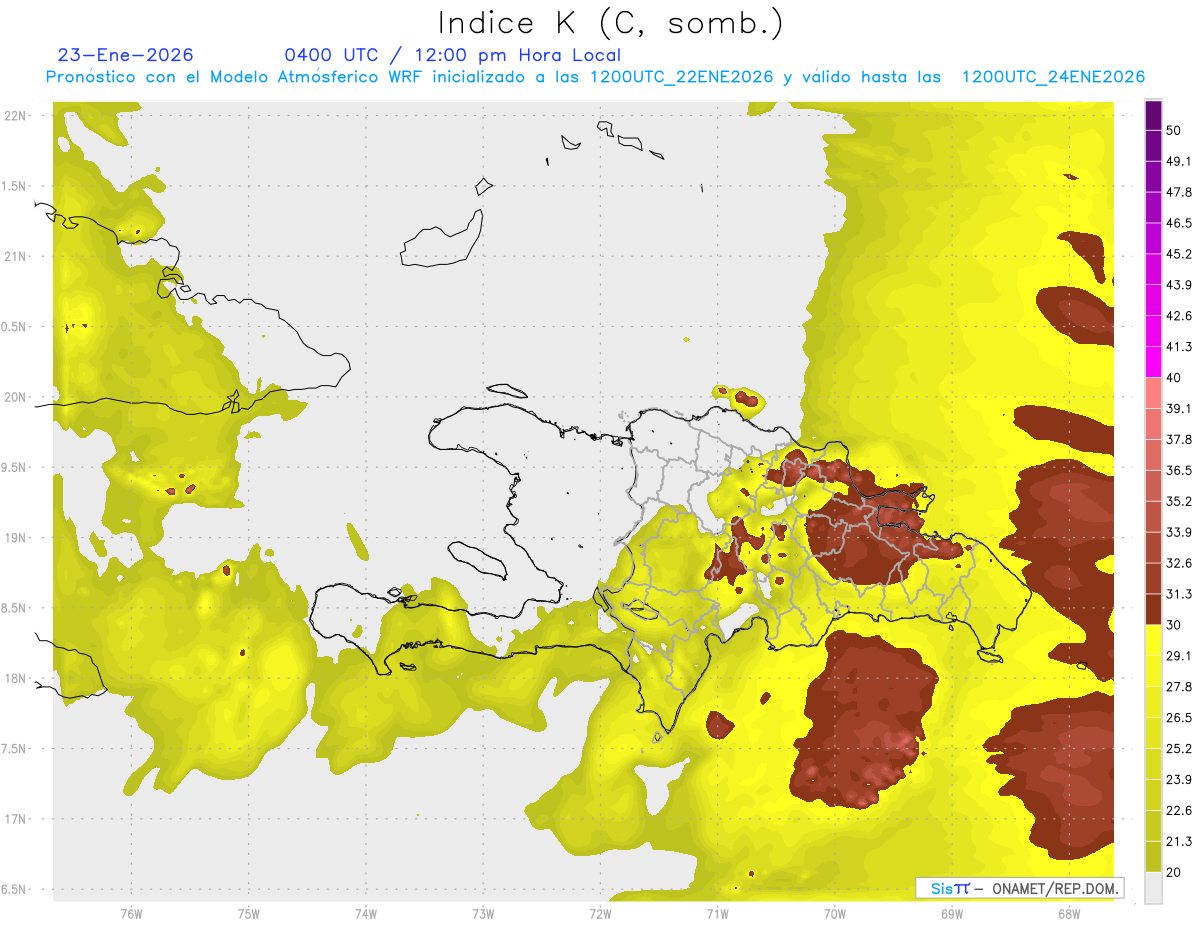Click latitude axis label '22N'
Viewport: 1200px width, 927px height.
(x=14, y=116)
